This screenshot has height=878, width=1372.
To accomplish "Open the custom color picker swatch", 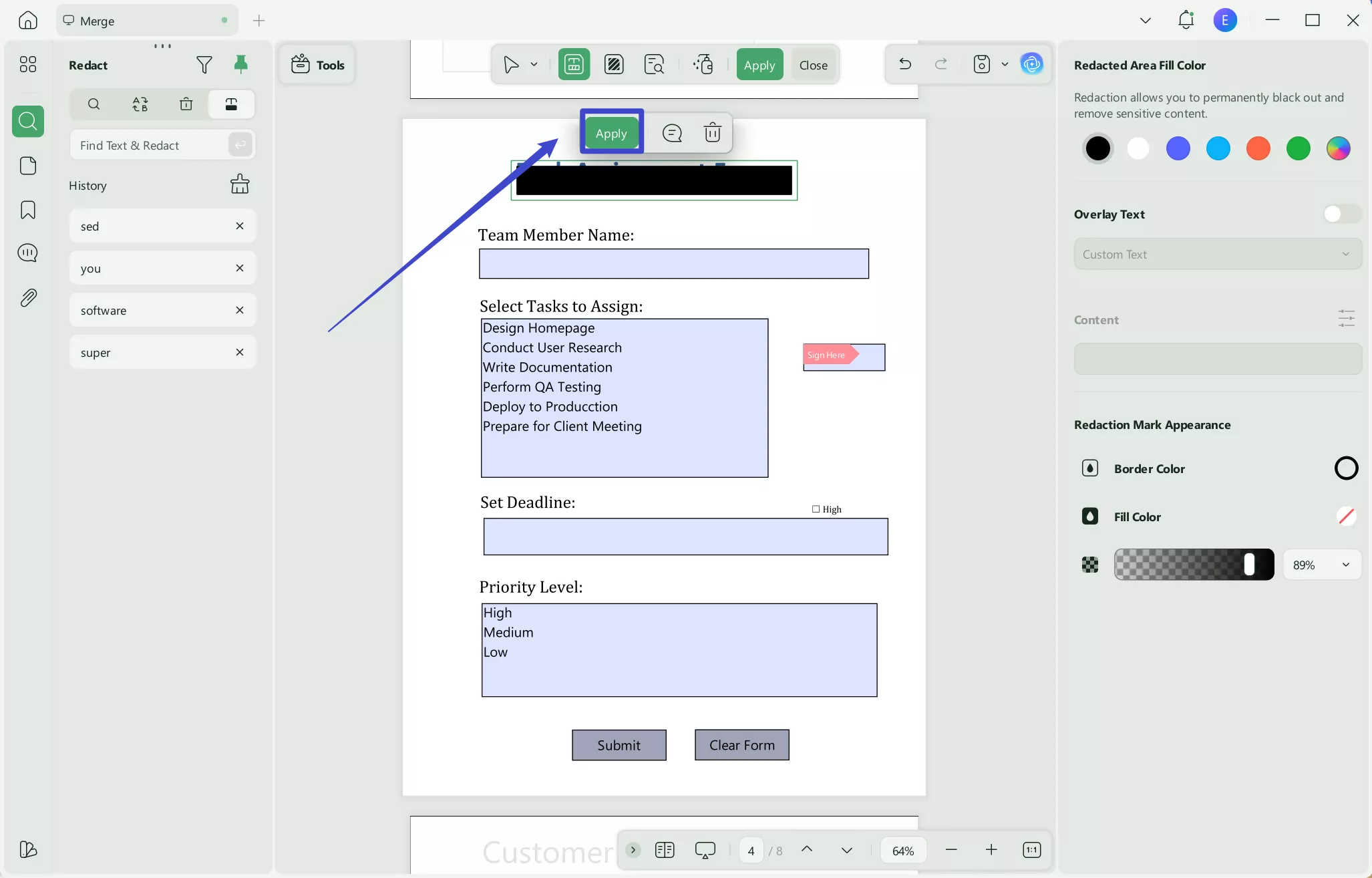I will (x=1339, y=148).
